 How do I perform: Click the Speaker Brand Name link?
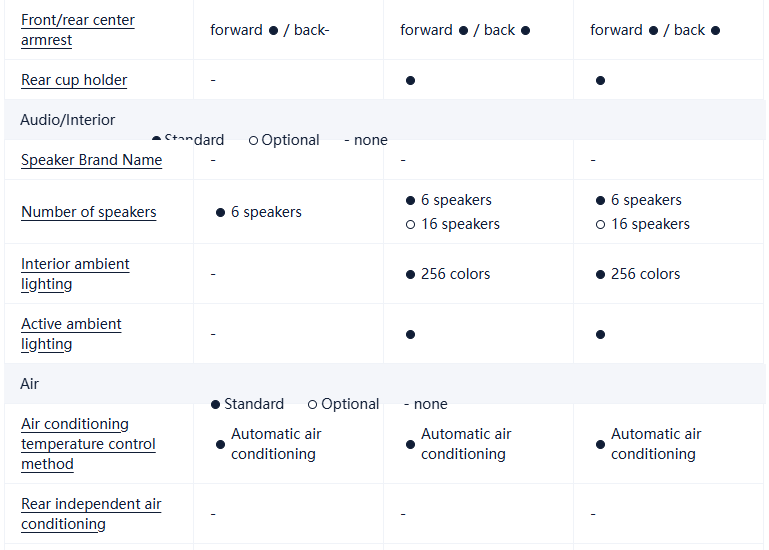point(91,160)
